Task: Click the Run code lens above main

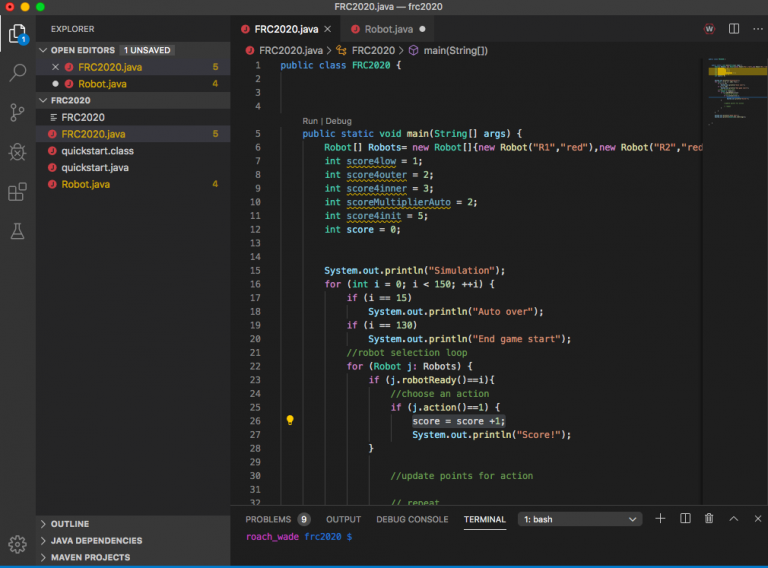Action: 310,121
